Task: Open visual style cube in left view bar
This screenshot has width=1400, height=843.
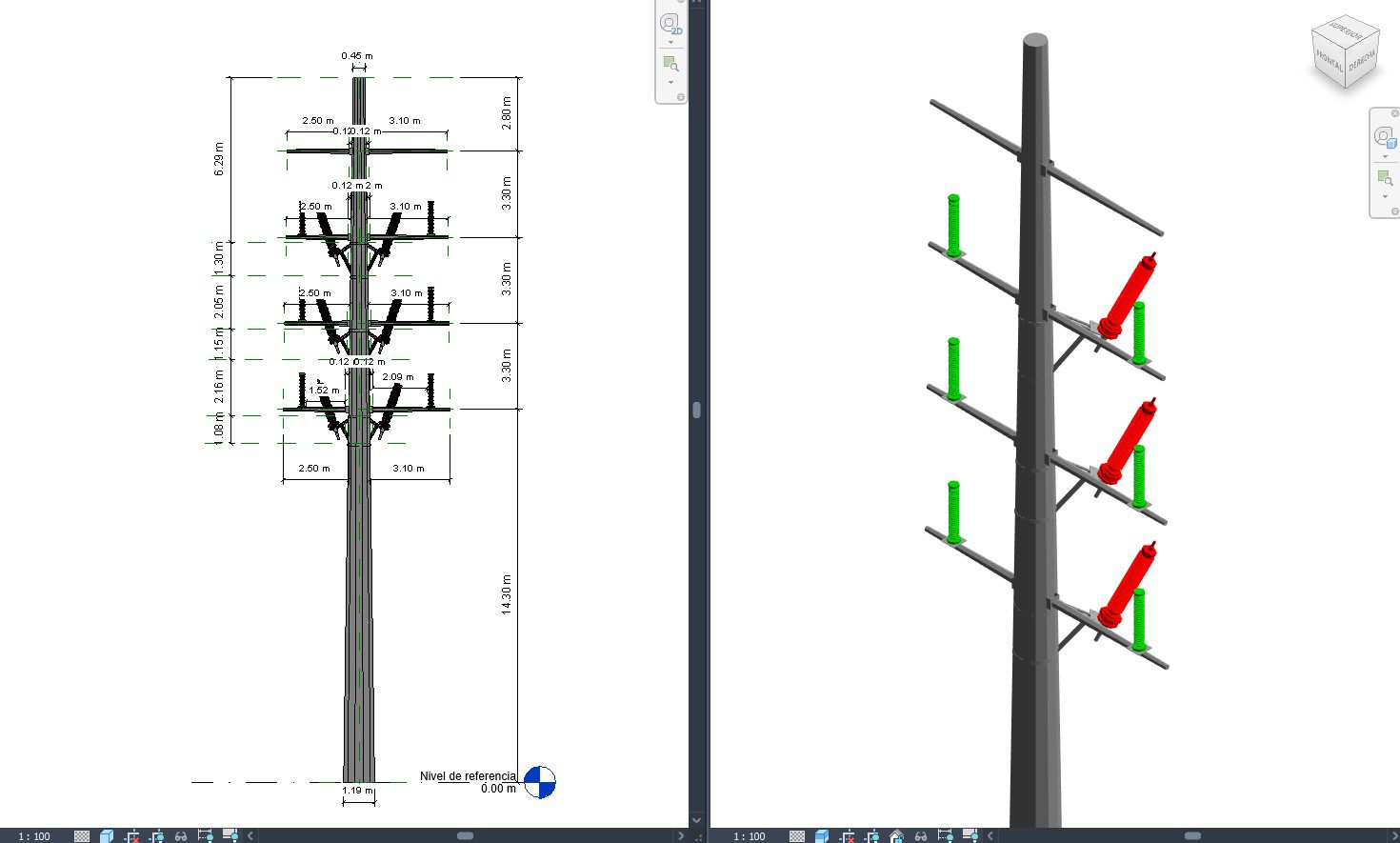Action: 107,836
